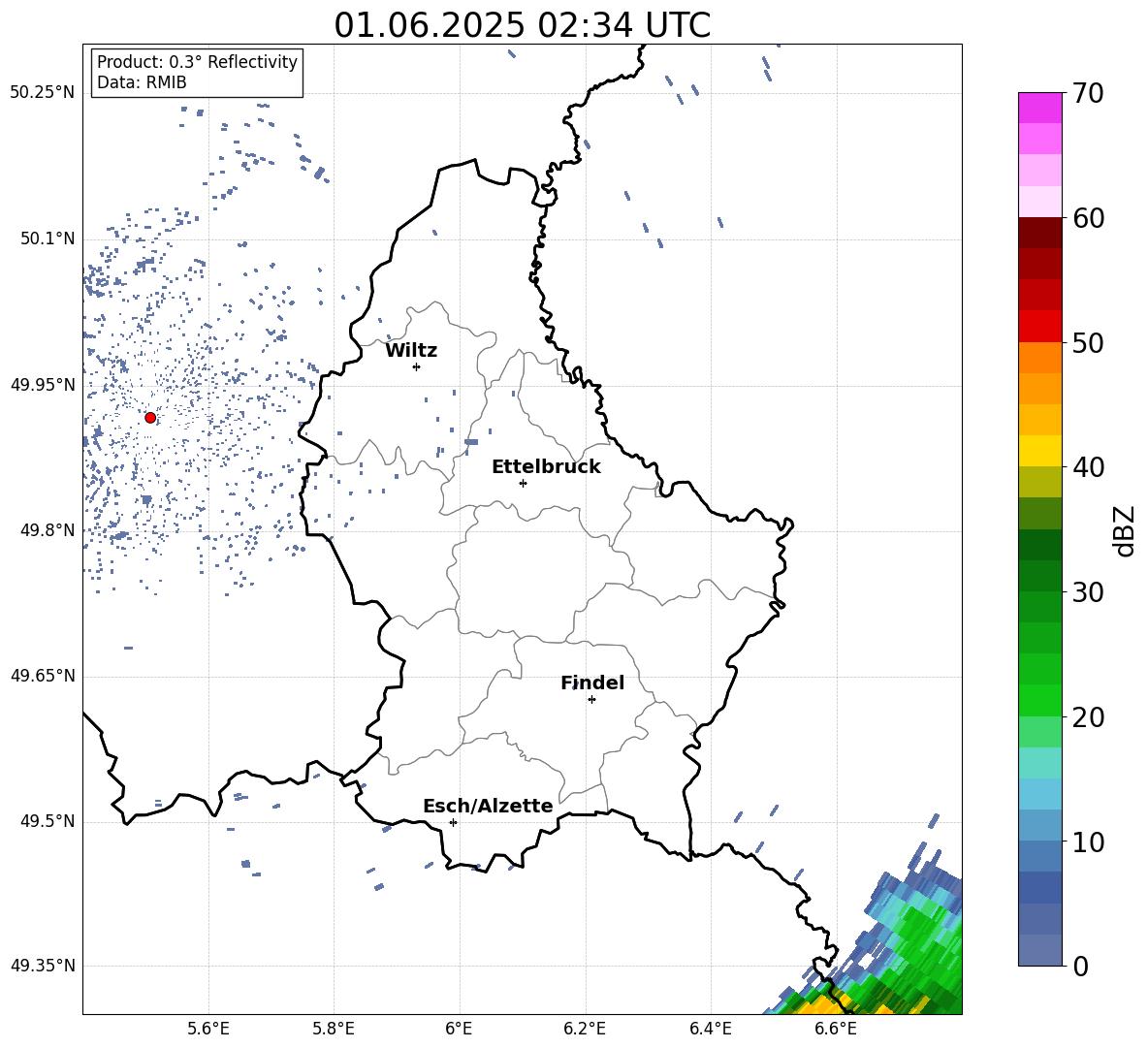
Task: Pick the dark maroon colorbar segment below 60
Action: pos(1040,233)
